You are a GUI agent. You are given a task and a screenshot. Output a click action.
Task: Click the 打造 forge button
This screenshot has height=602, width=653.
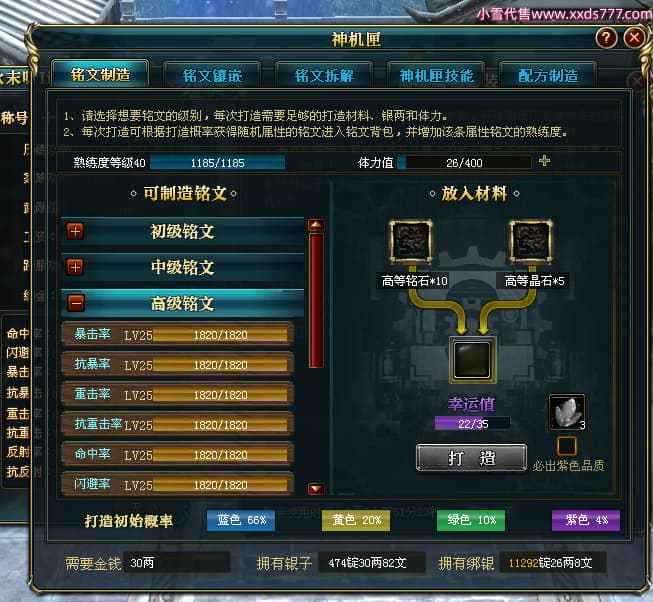pos(471,458)
